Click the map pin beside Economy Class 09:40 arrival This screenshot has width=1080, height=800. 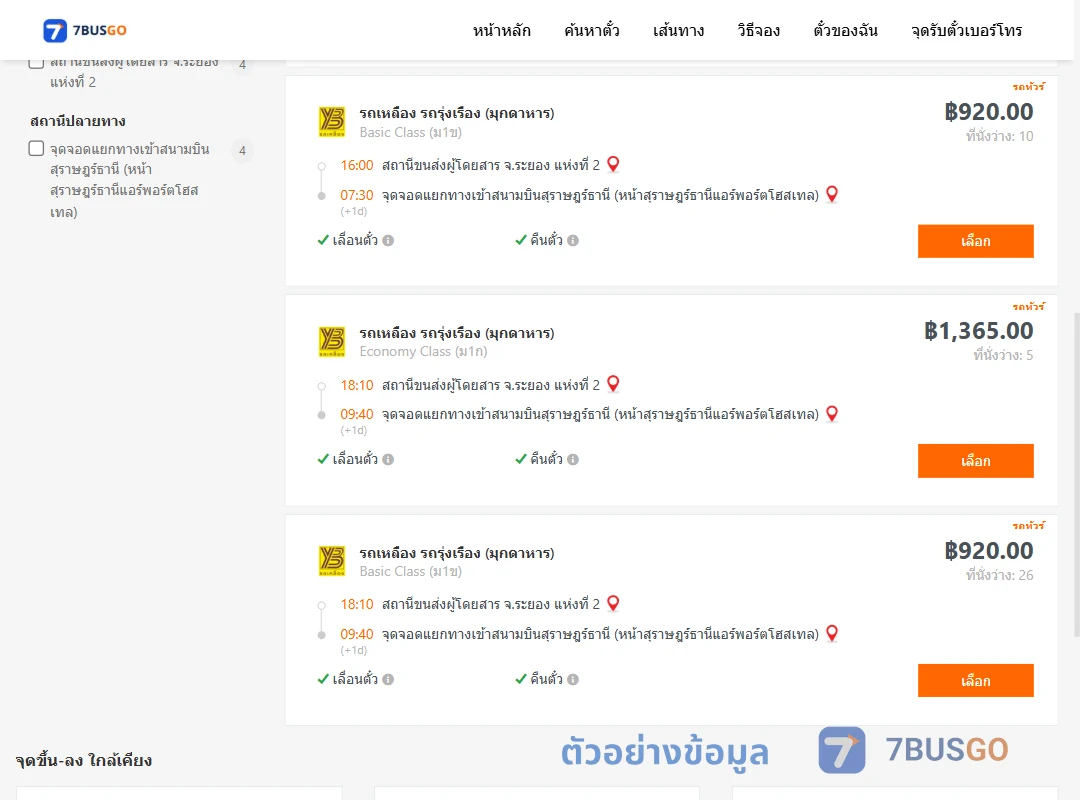(832, 413)
